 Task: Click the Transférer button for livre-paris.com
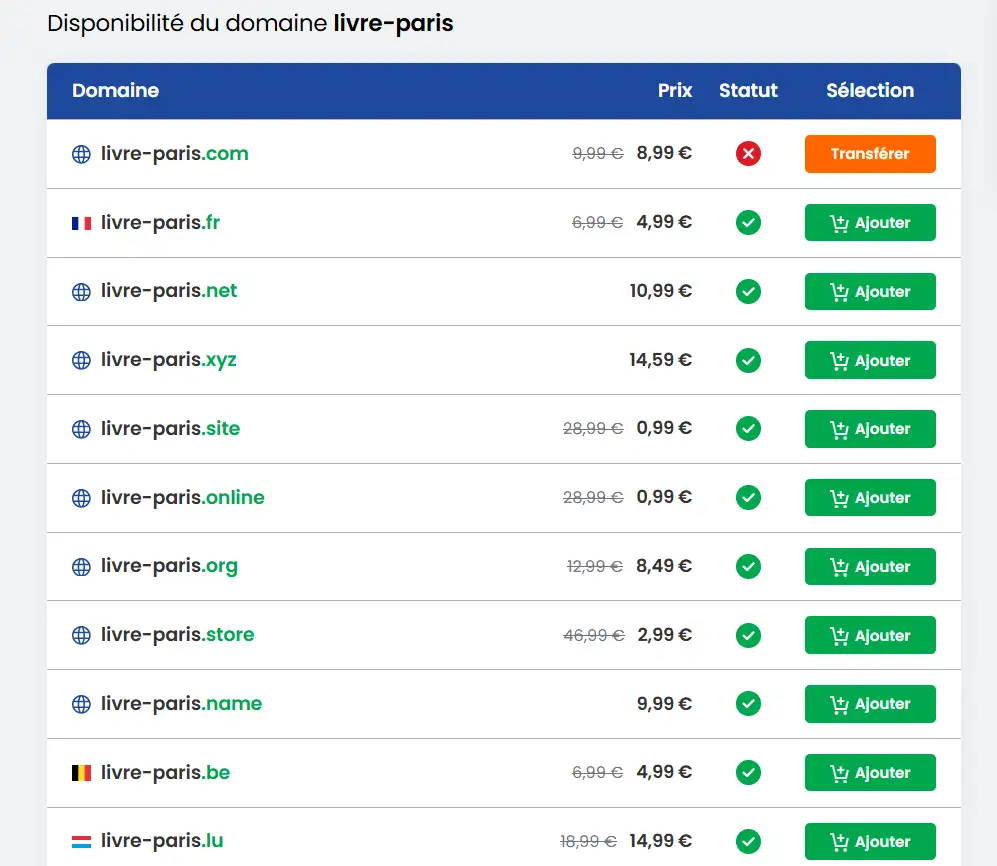click(x=870, y=154)
